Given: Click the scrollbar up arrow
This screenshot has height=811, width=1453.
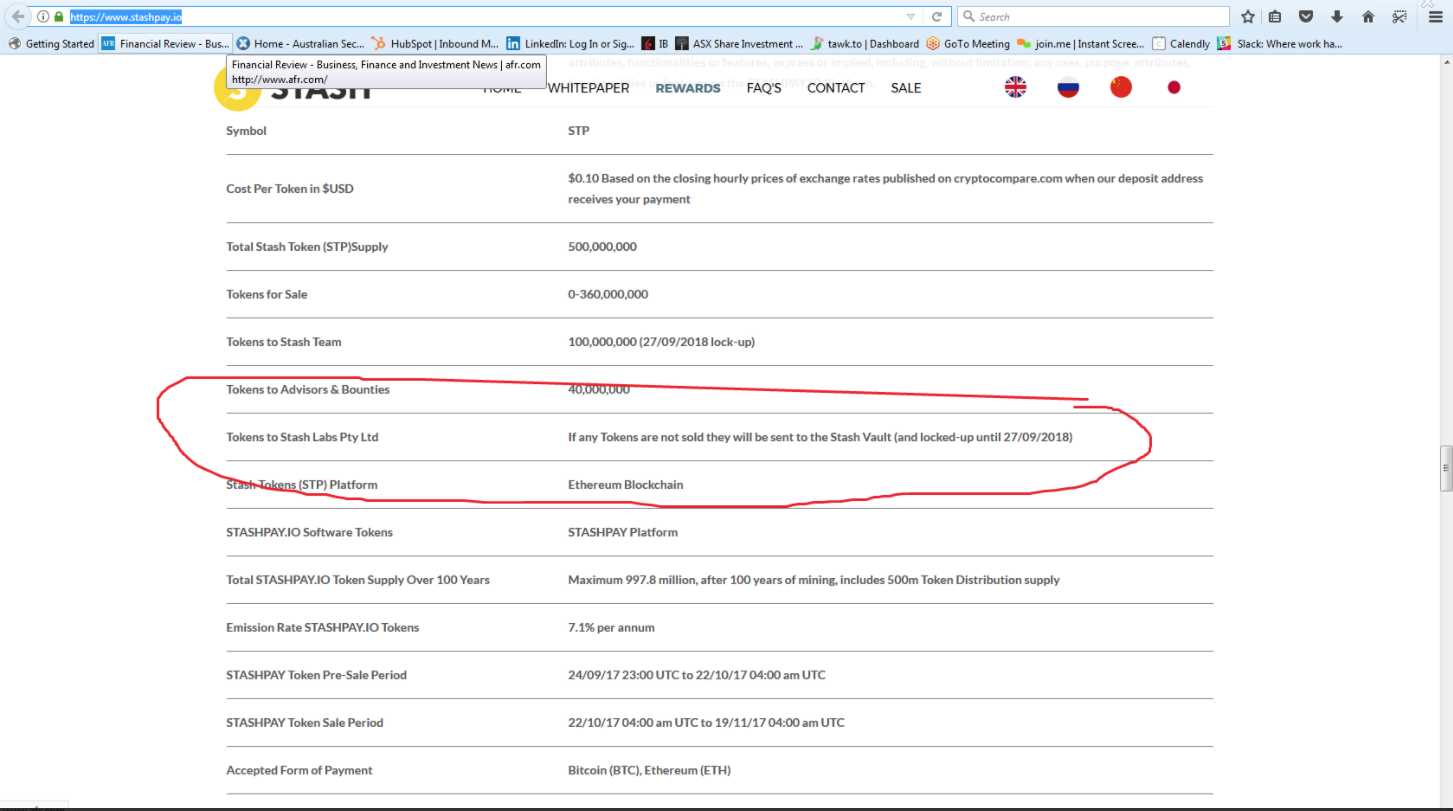Looking at the screenshot, I should [x=1446, y=61].
